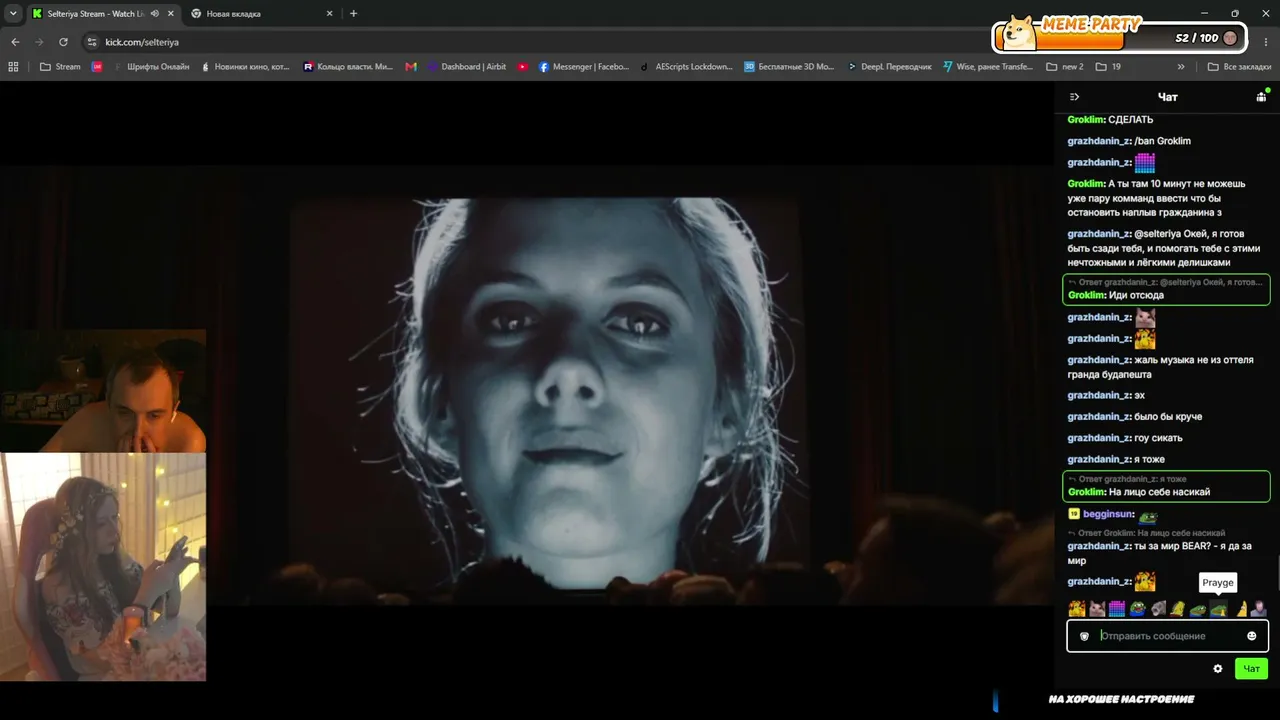This screenshot has width=1280, height=720.
Task: Open the browser apps grid shortcut
Action: (13, 67)
